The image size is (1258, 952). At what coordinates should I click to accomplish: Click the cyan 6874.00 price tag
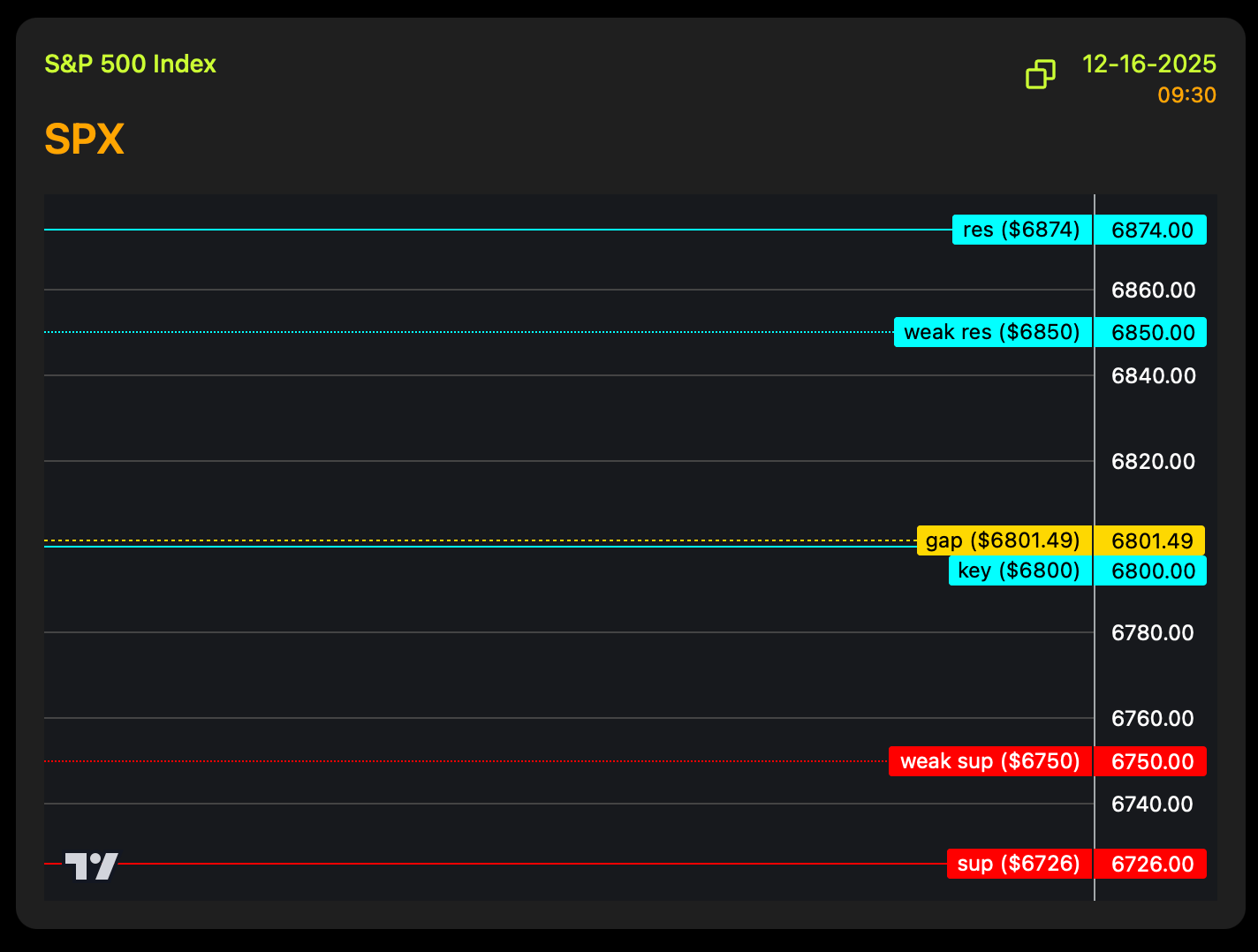tap(1151, 230)
